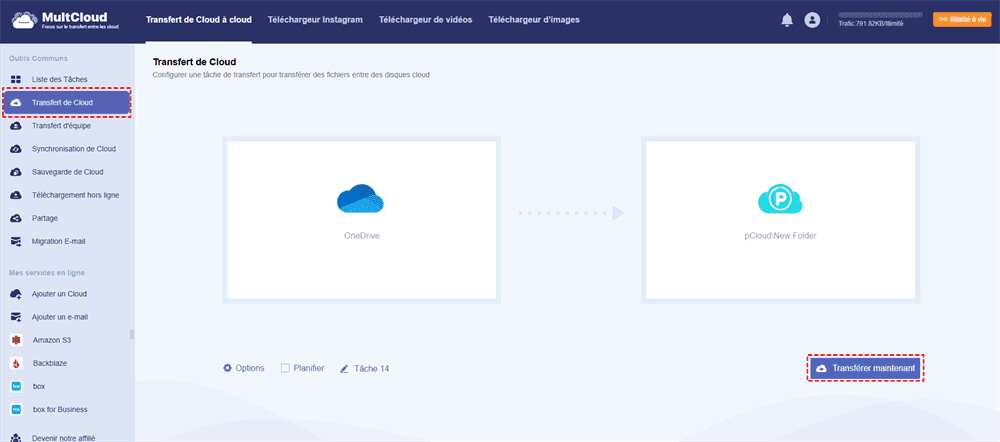Click the Synchronisation de Cloud icon
1000x442 pixels.
17,149
